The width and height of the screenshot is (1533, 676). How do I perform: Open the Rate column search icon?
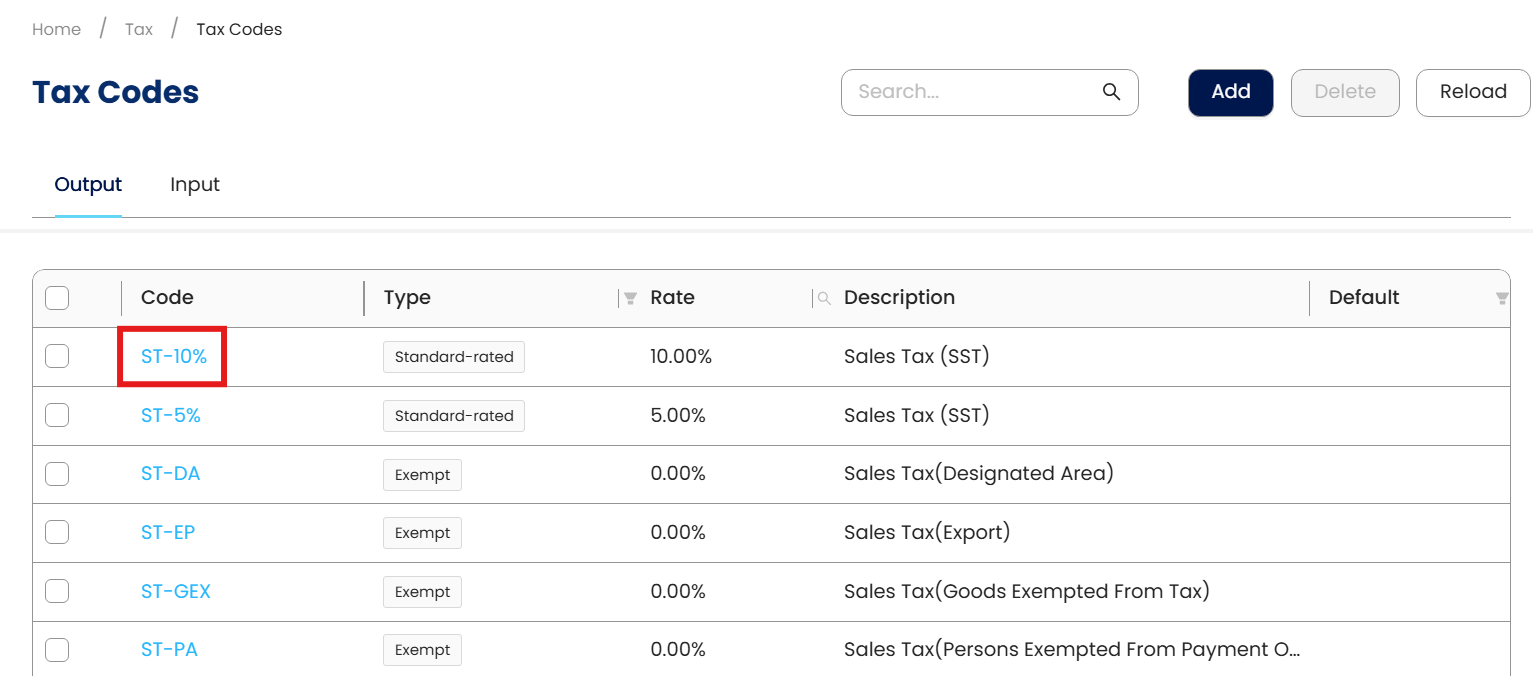(x=824, y=298)
